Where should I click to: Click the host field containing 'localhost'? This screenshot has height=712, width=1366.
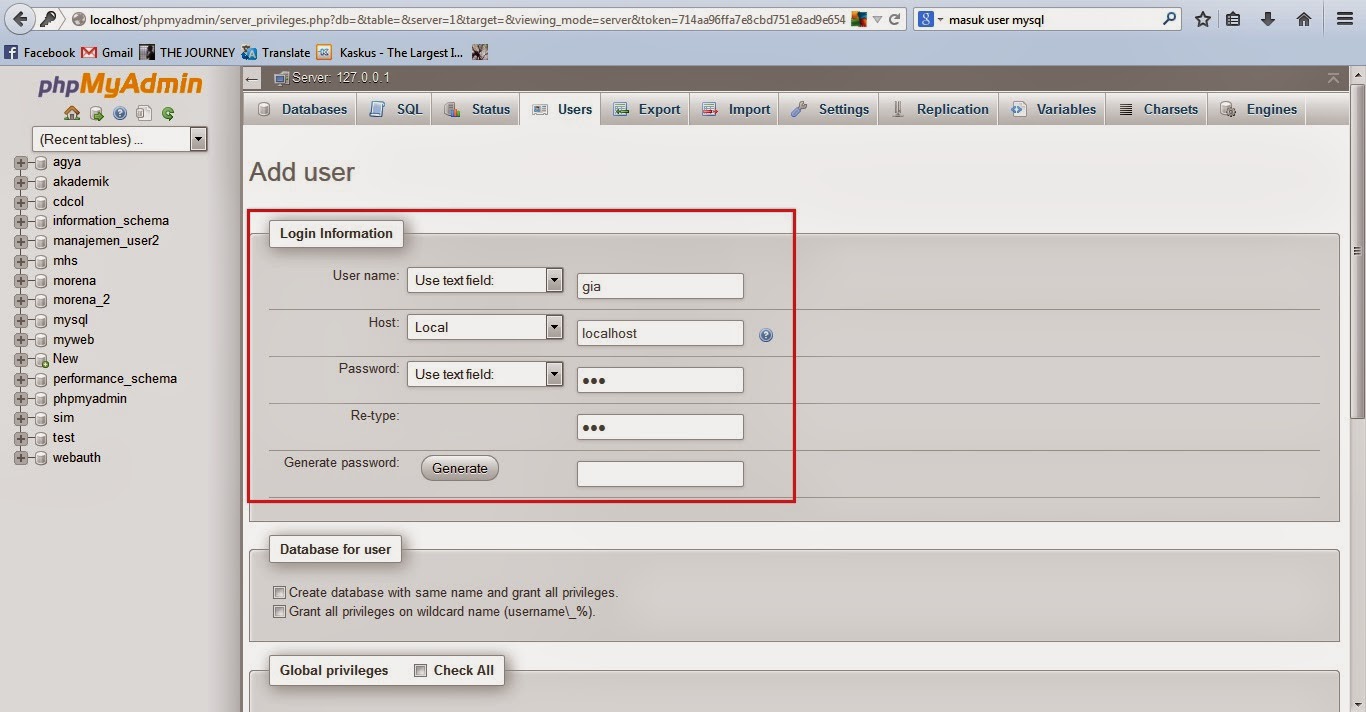point(660,333)
